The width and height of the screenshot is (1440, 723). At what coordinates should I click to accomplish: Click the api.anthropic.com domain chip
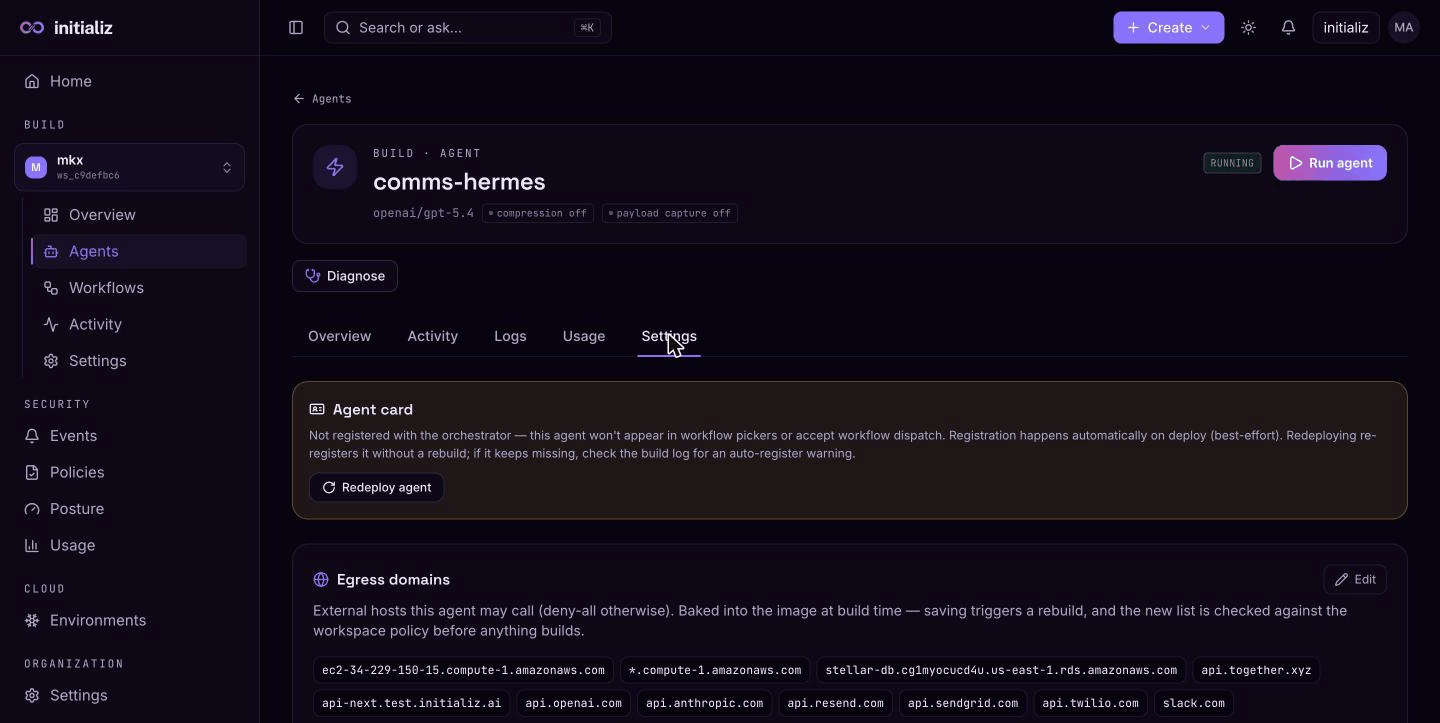(704, 703)
